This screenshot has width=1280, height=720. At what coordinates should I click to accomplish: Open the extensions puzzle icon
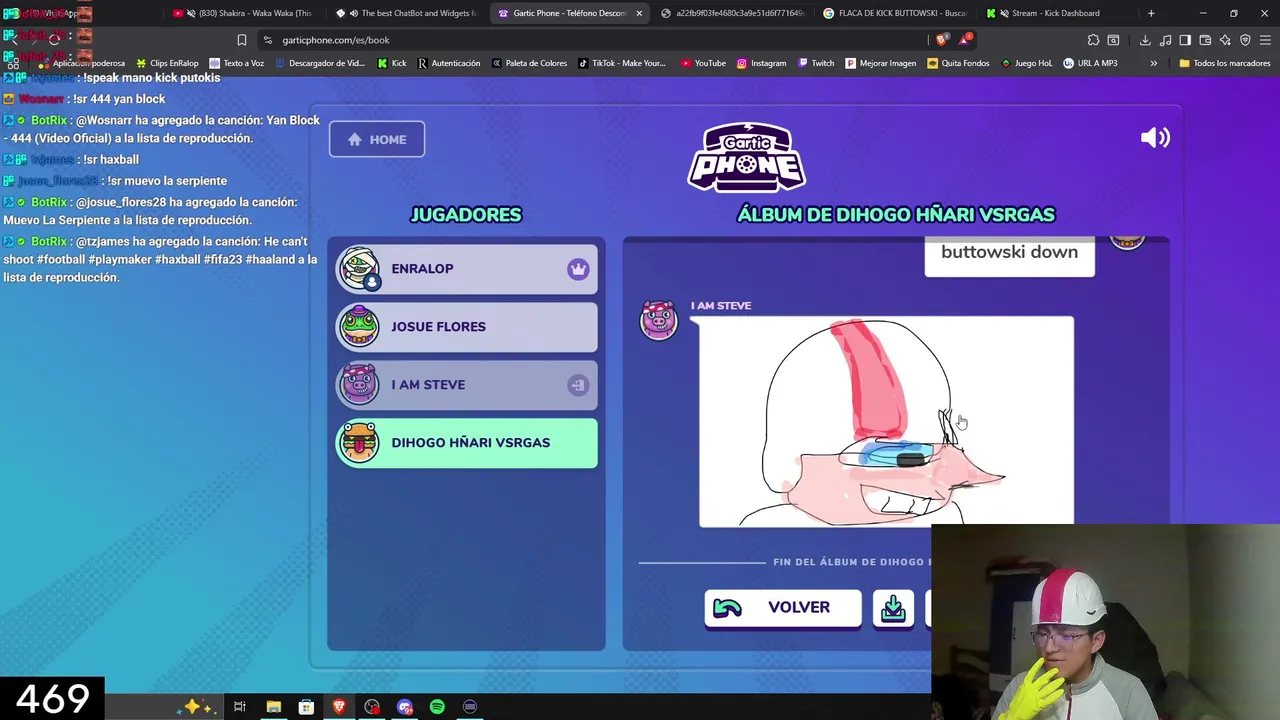[1093, 40]
